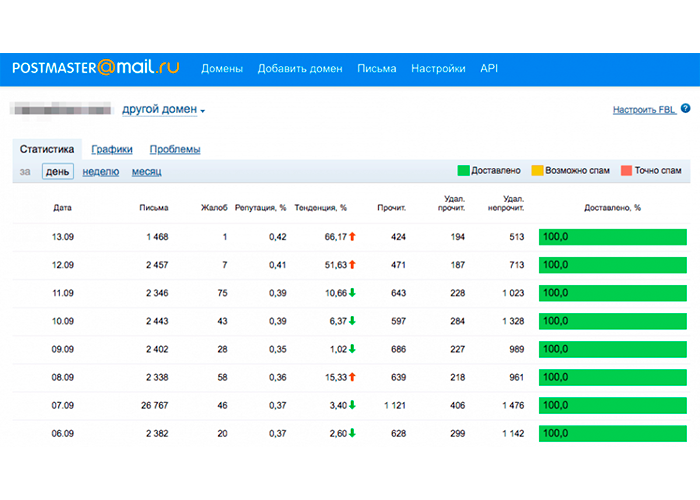Click the delivery bar for 13.09
Screen dimensions: 700x500
[612, 237]
